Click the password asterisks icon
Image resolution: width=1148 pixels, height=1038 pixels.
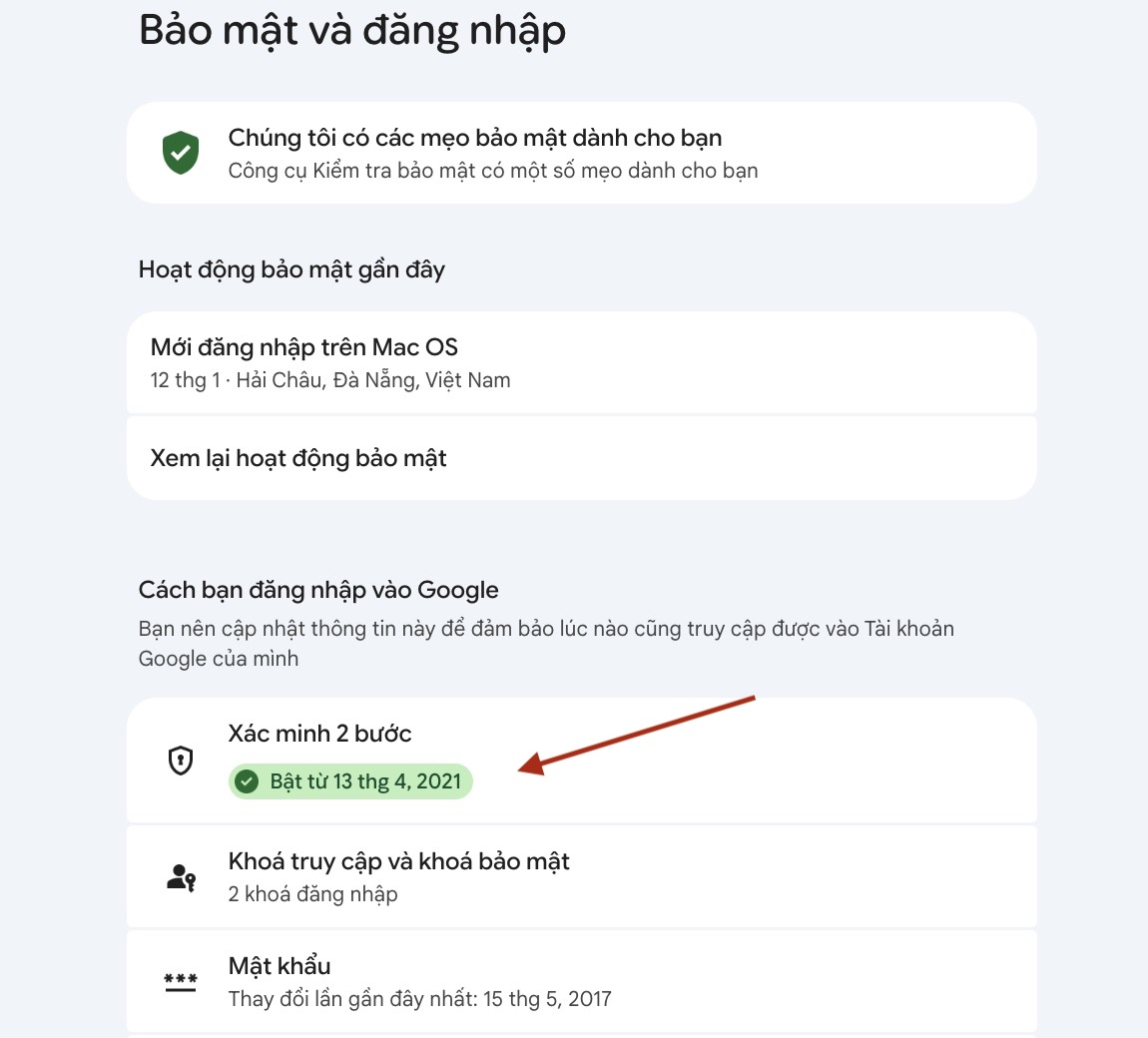pyautogui.click(x=180, y=981)
